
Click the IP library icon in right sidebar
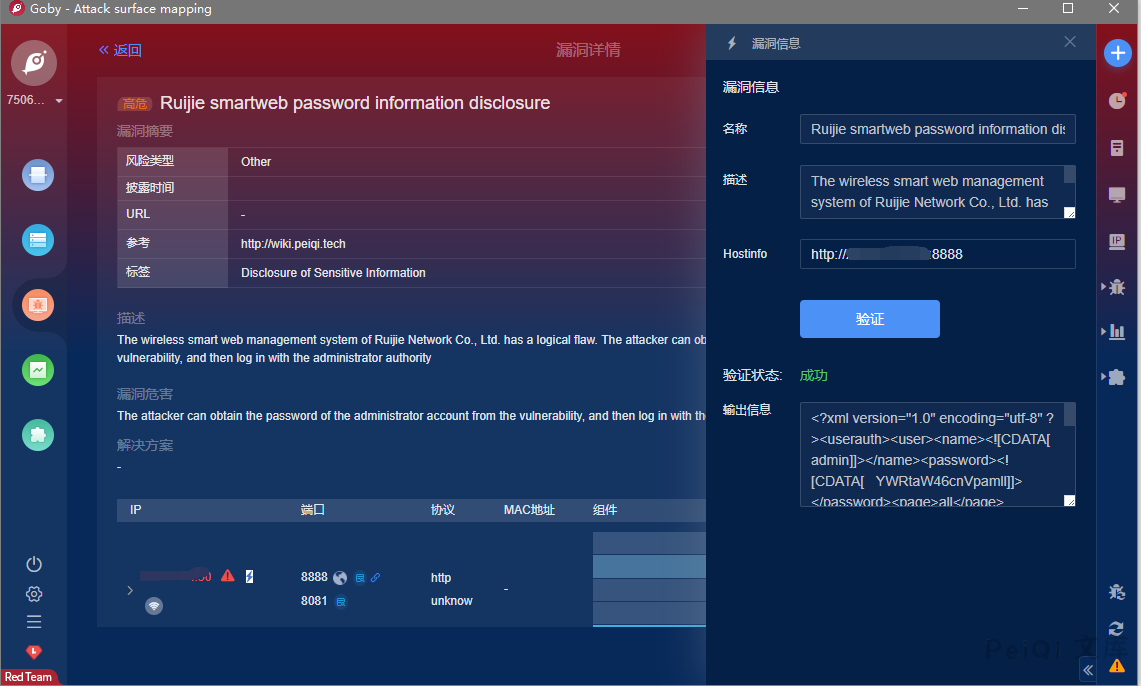click(x=1117, y=241)
